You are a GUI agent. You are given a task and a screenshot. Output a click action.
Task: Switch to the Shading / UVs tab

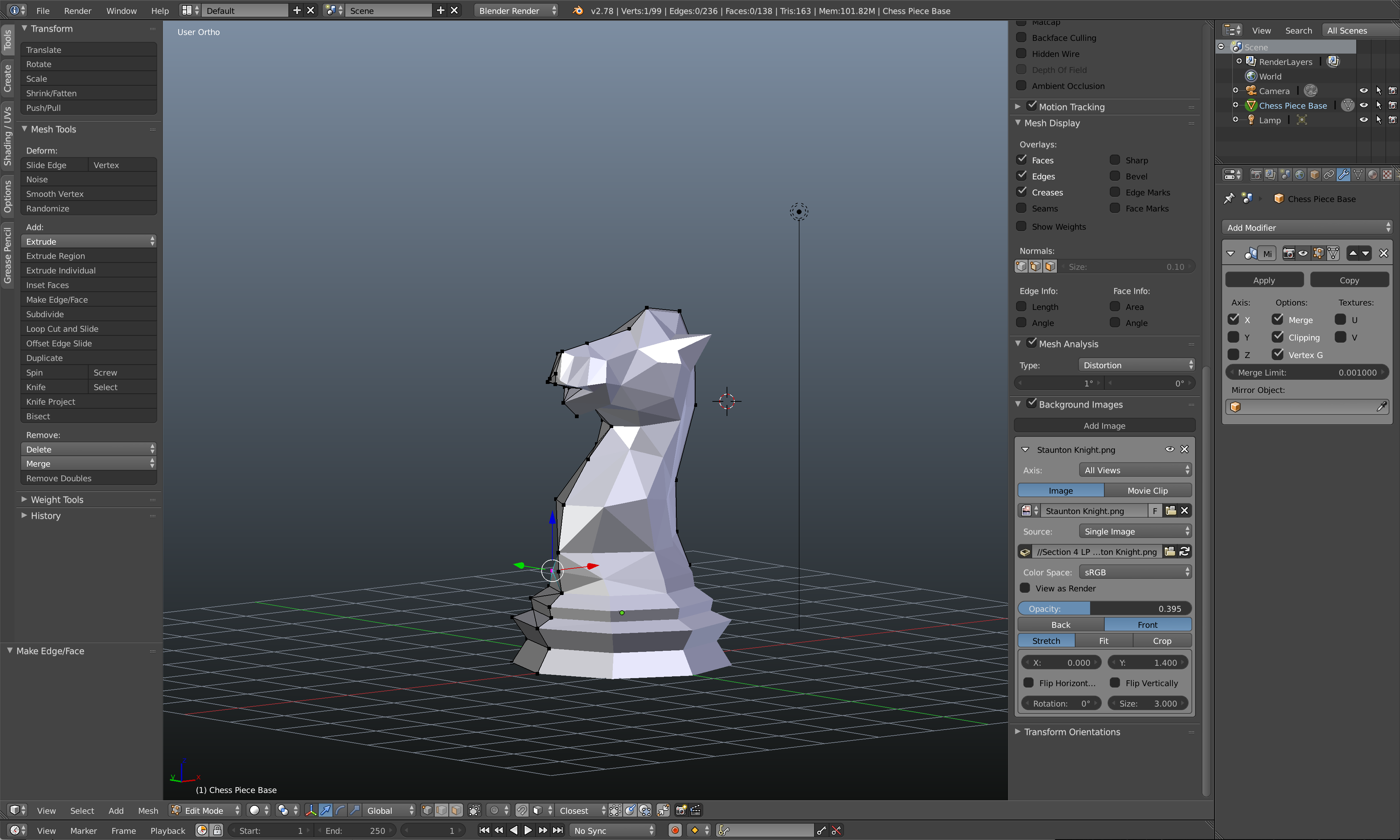tap(7, 136)
